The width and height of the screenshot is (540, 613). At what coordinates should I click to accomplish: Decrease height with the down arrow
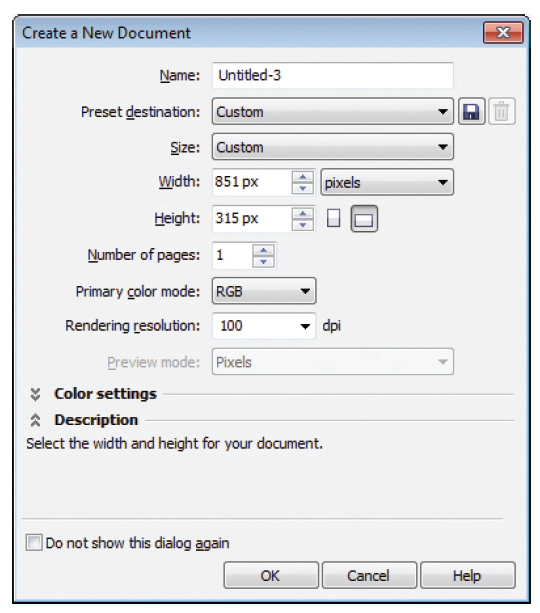tap(303, 224)
